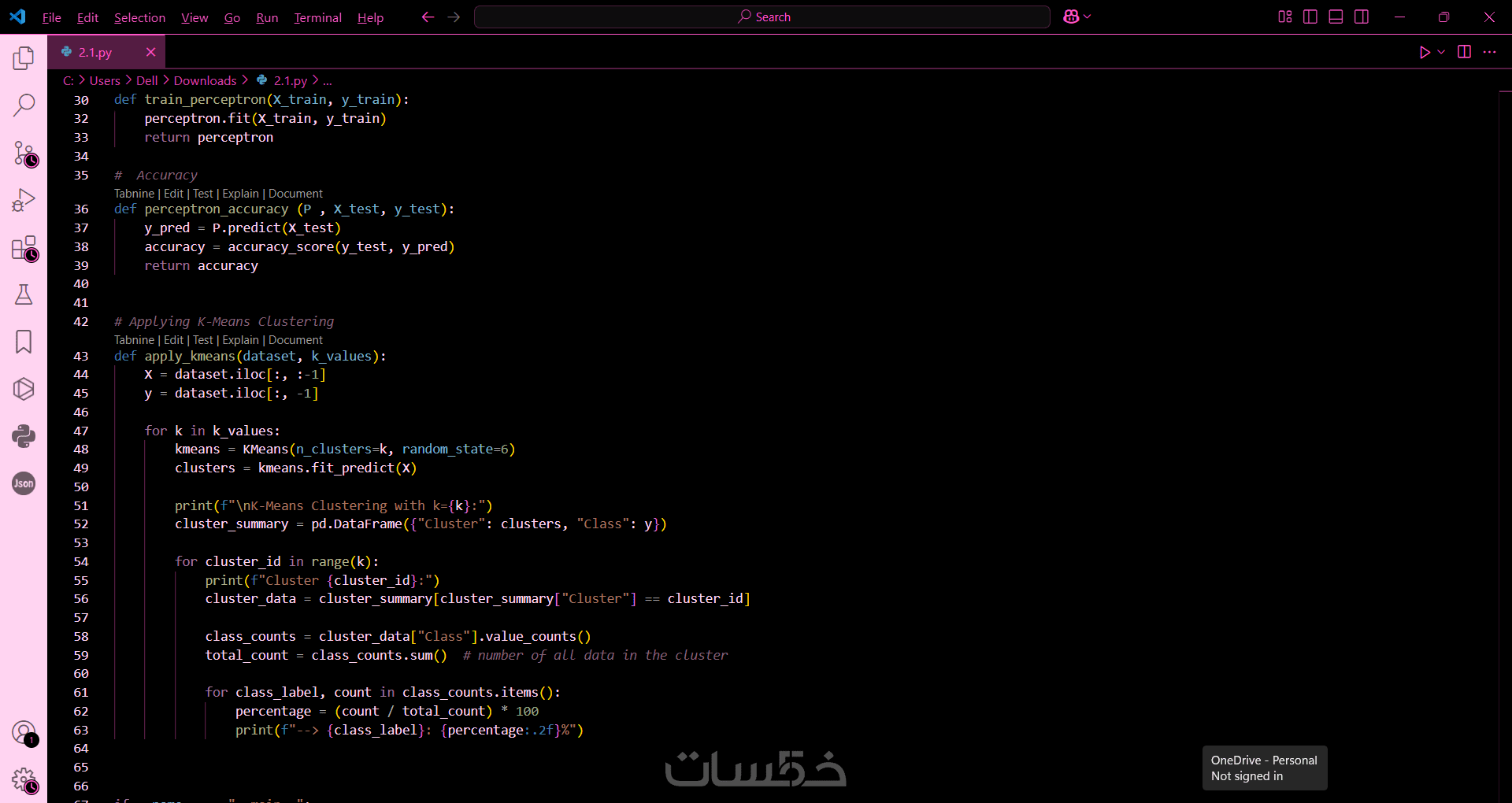
Task: Click Document above apply_kmeans function
Action: pos(295,340)
